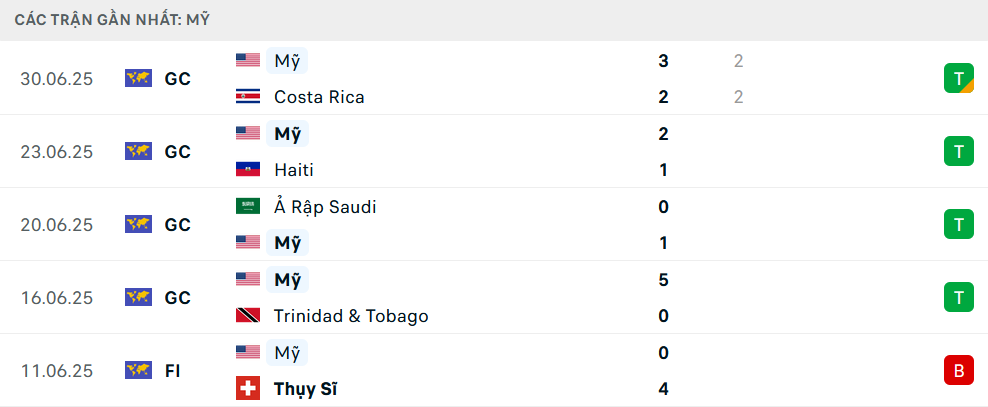Click world map icon for 30.06.25 match

click(139, 78)
